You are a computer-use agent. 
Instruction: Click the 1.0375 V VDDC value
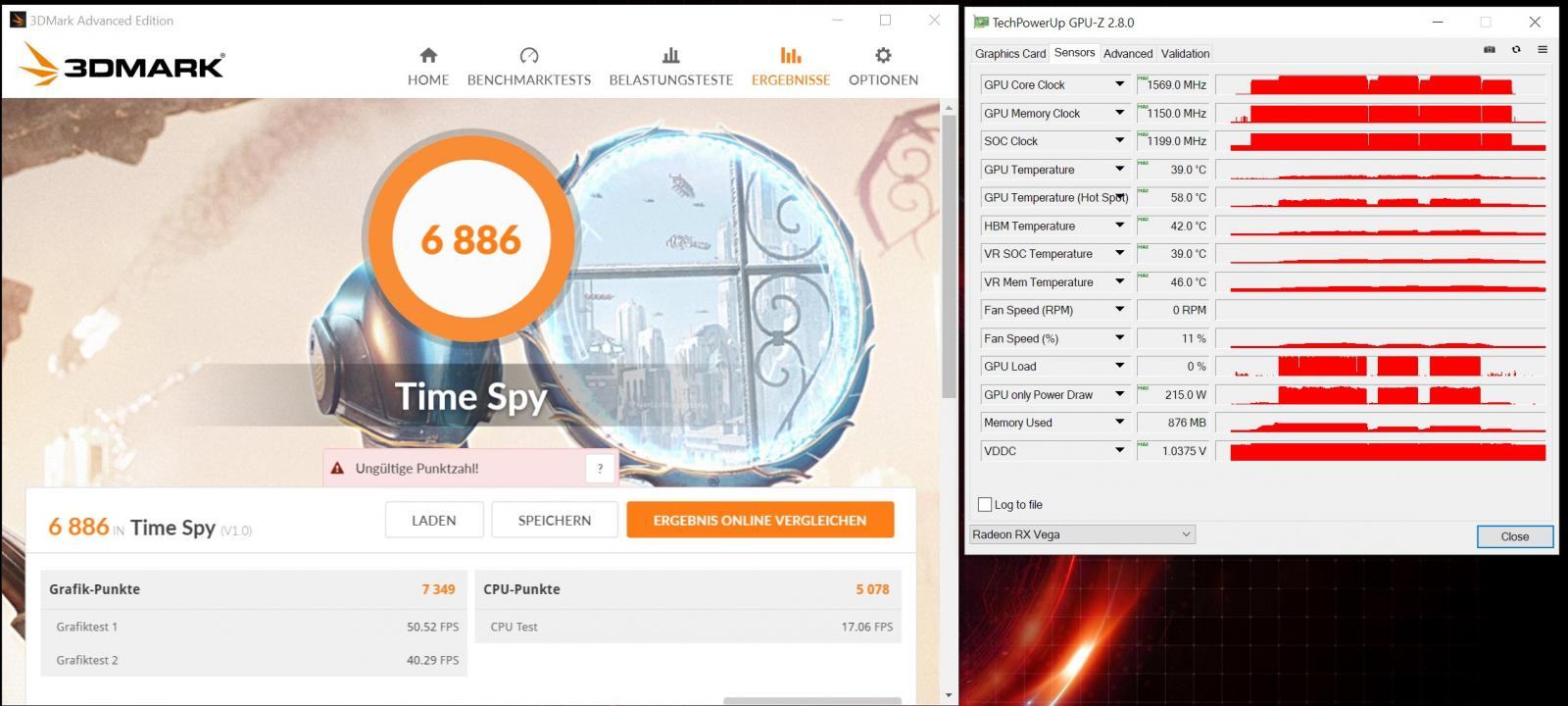(1172, 451)
